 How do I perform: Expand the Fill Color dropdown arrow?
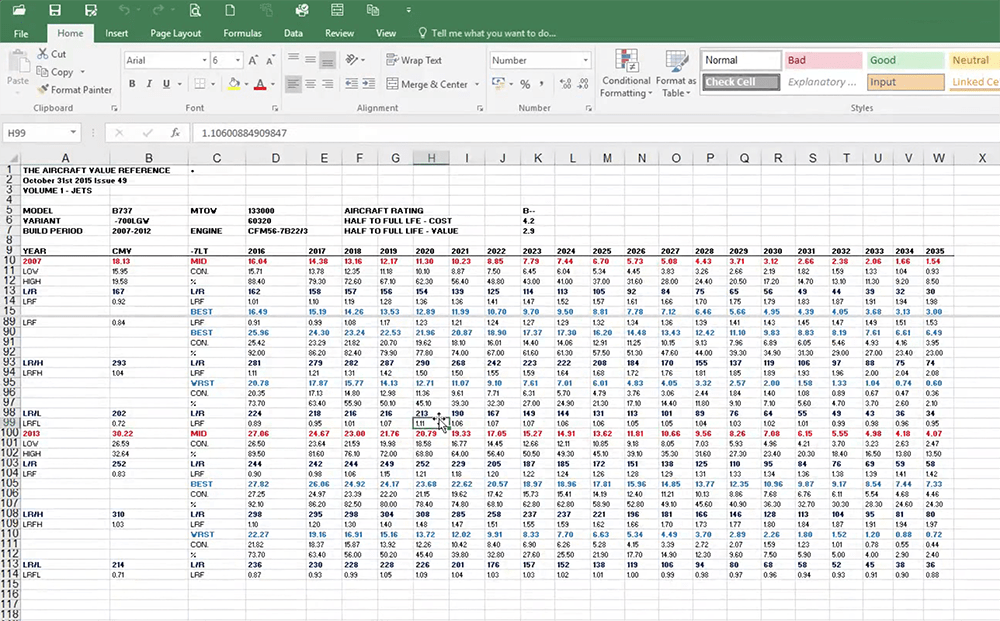point(246,84)
